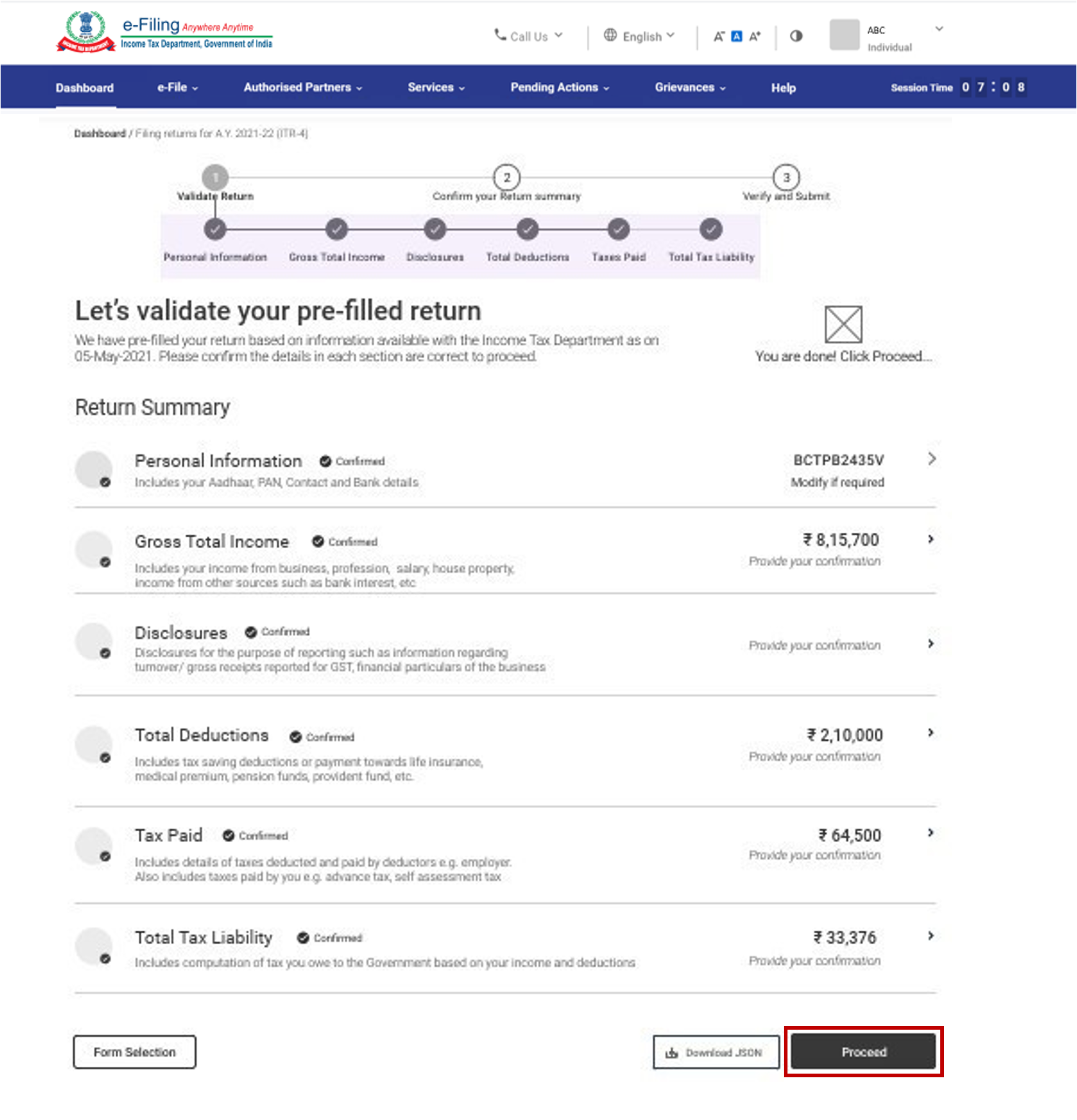Click the Total Deductions progress checkmark
1077x1120 pixels.
pos(528,230)
